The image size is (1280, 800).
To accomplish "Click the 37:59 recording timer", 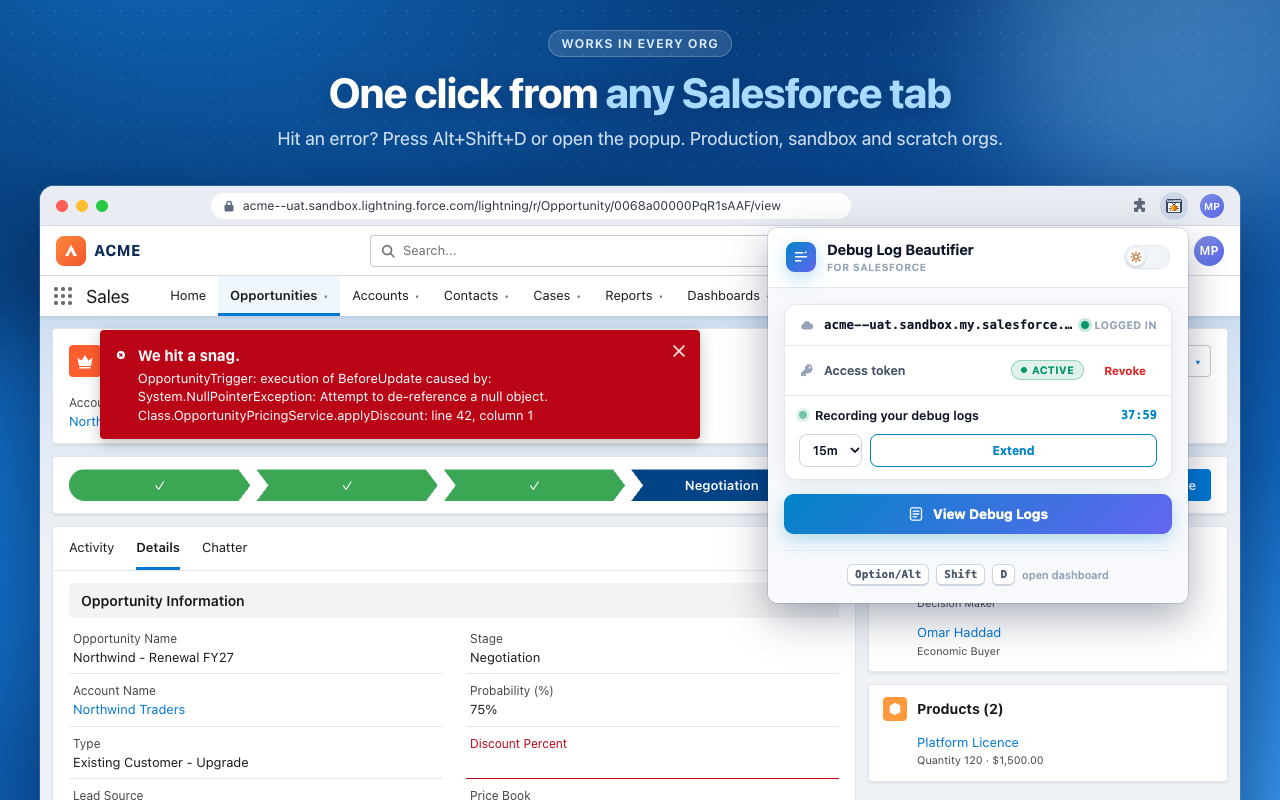I will click(x=1139, y=415).
